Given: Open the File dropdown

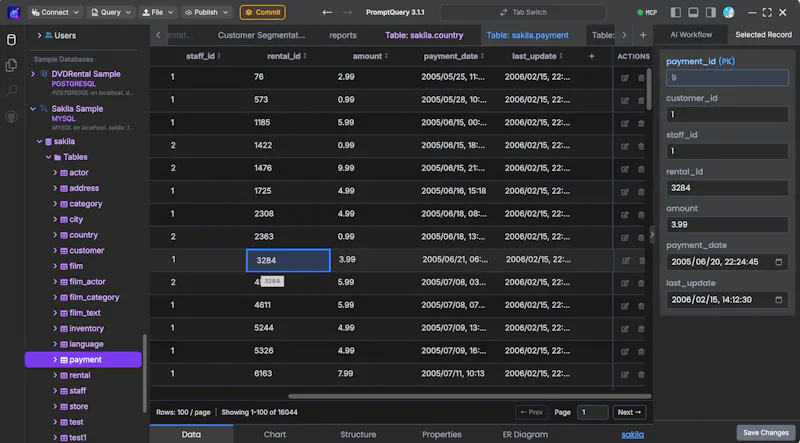Looking at the screenshot, I should point(158,12).
